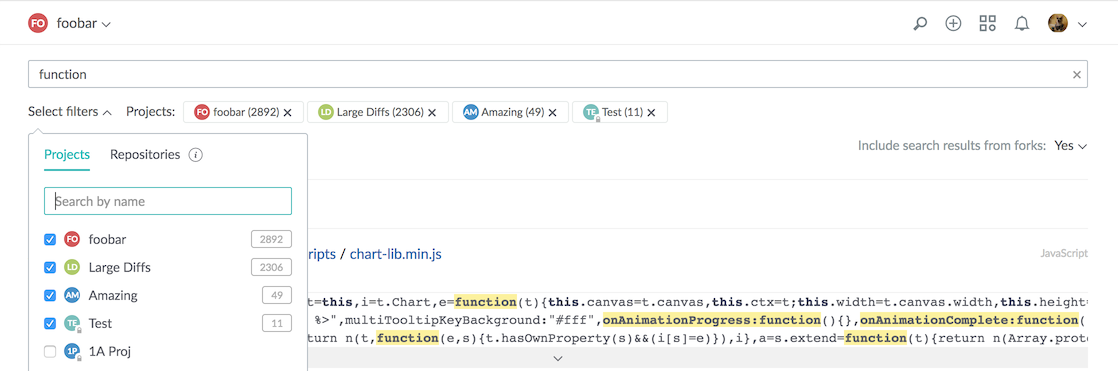Click the user avatar picture
The image size is (1118, 371).
[1058, 24]
